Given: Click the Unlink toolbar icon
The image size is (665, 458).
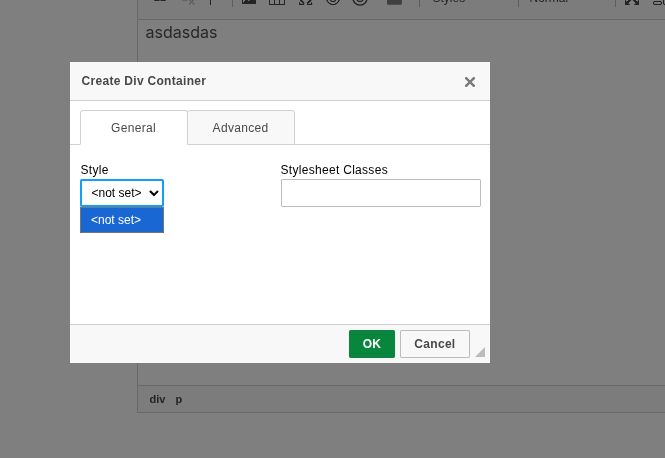Looking at the screenshot, I should [x=187, y=2].
